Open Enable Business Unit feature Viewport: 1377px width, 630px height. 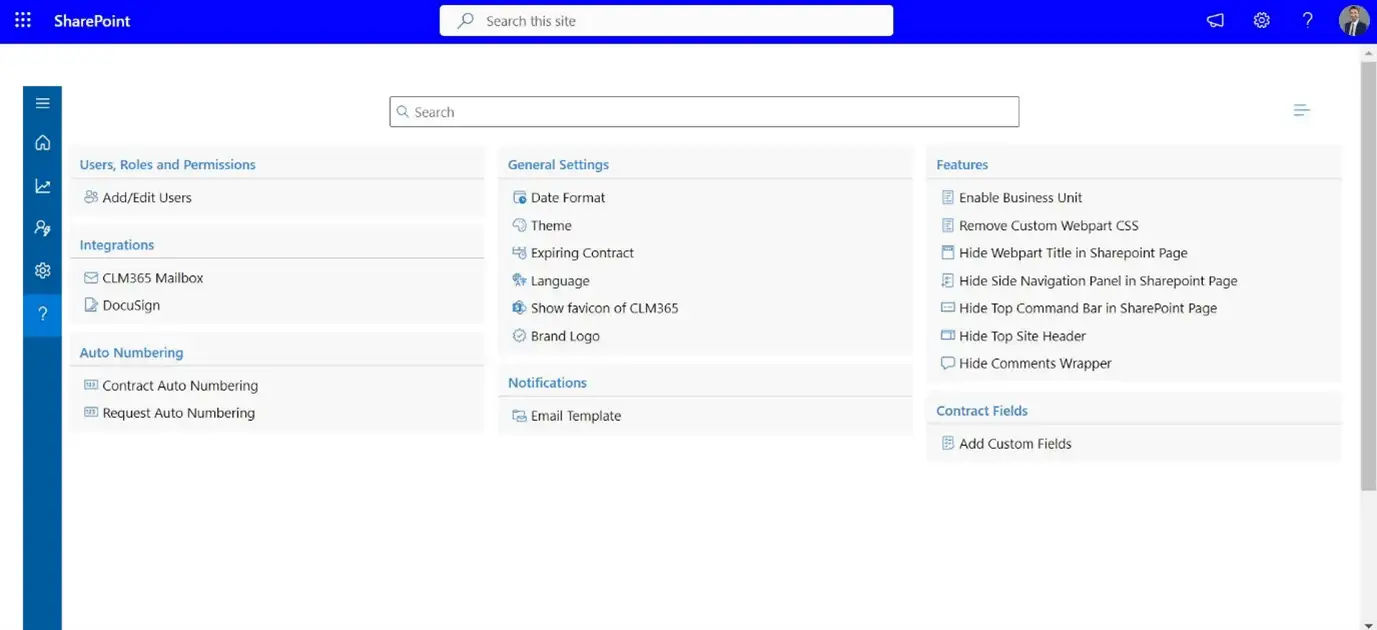[1020, 198]
